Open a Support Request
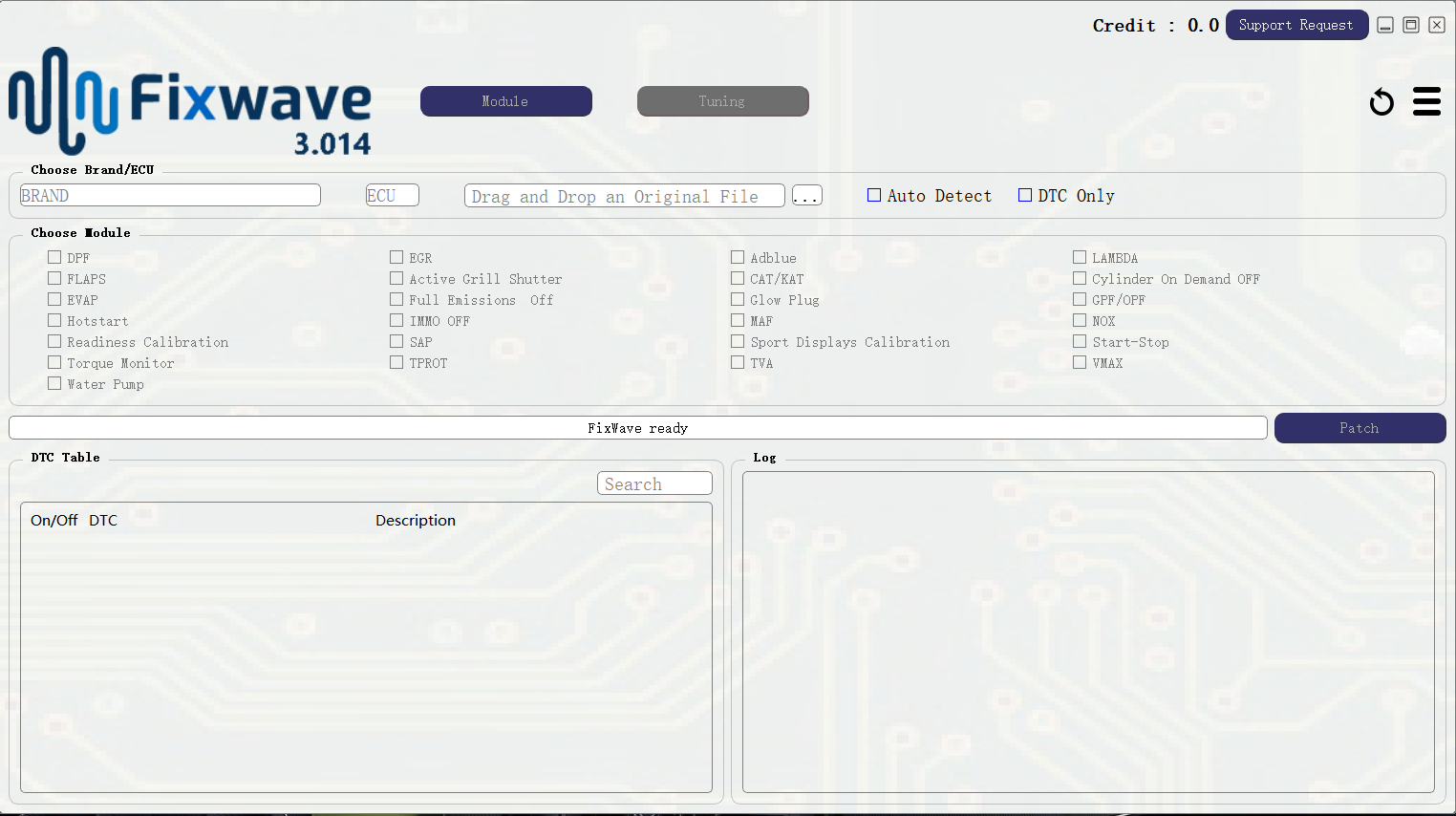 coord(1296,25)
